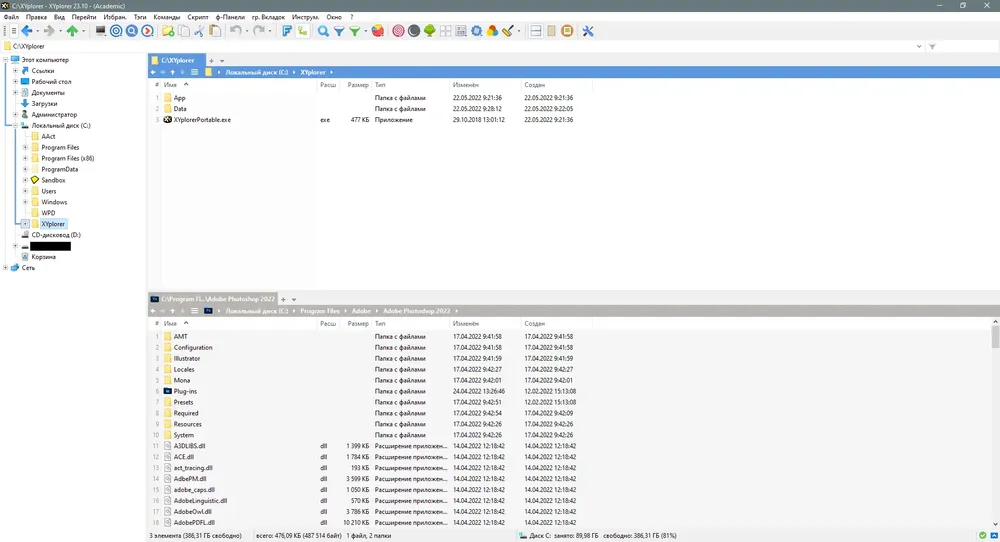This screenshot has height=542, width=1000.
Task: Click the green tree icon in toolbar
Action: pyautogui.click(x=430, y=31)
